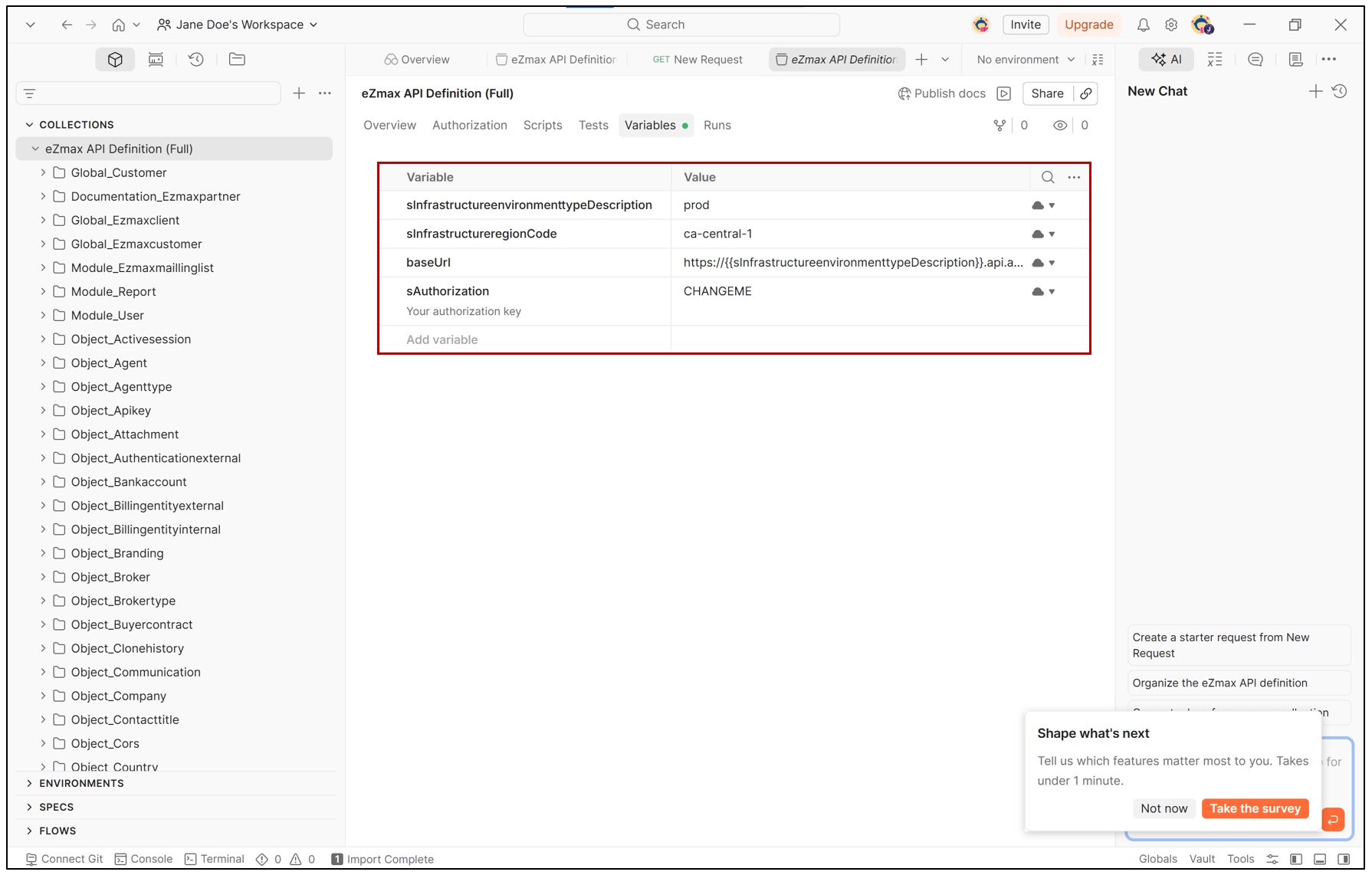Click the watch eye icon
The width and height of the screenshot is (1372, 875).
coord(1060,125)
